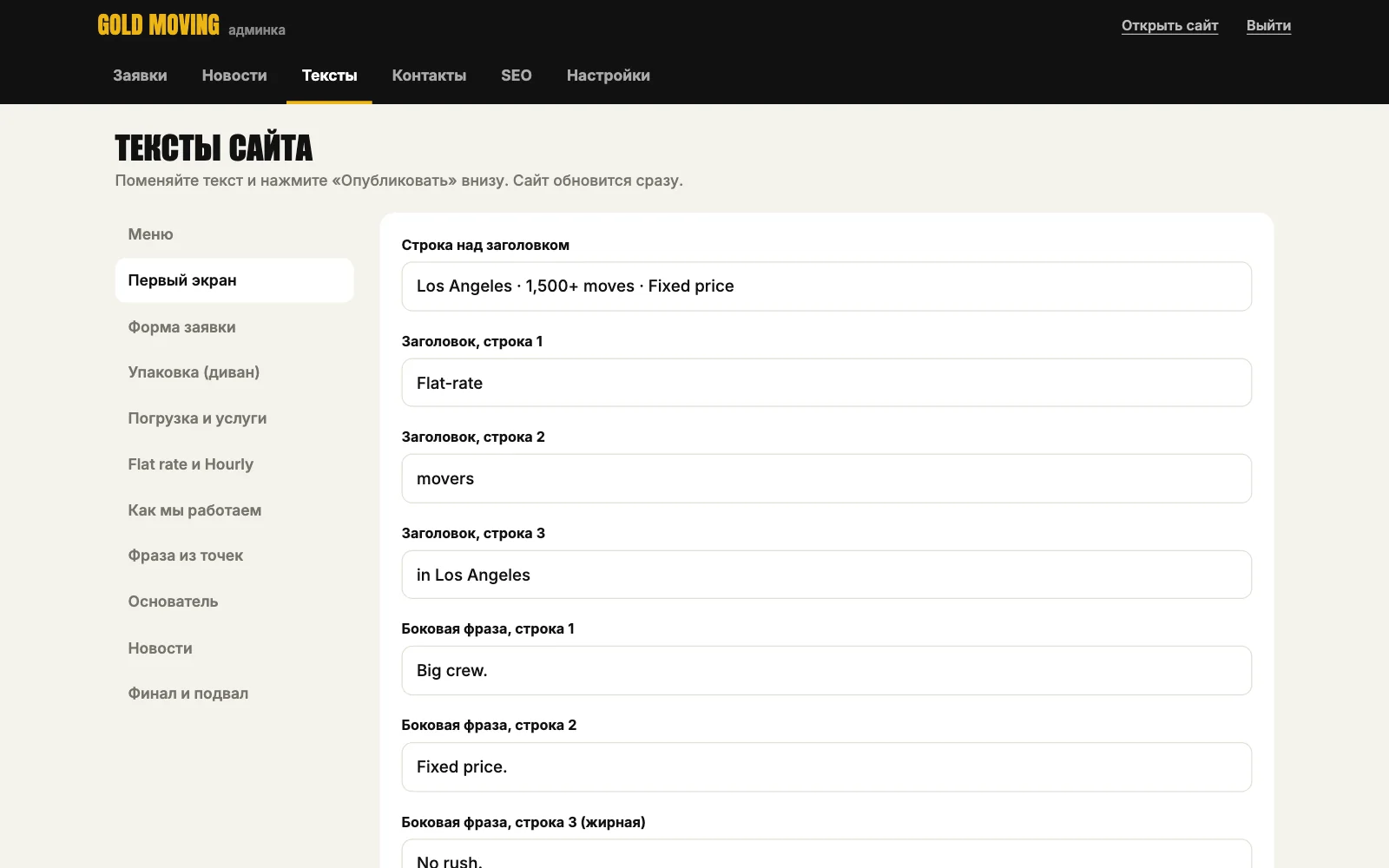Click the Открыть сайт link

click(x=1169, y=26)
